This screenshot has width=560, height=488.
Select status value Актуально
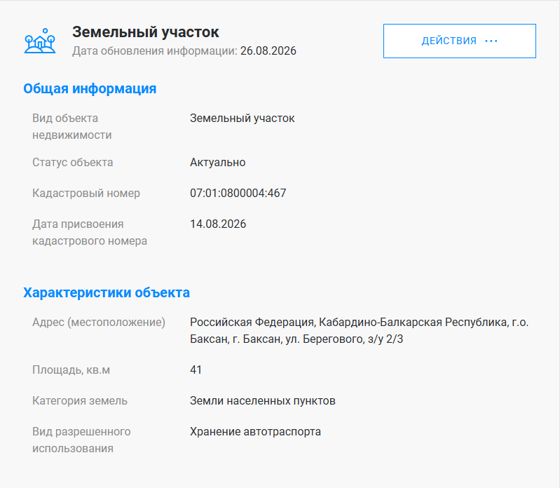218,162
